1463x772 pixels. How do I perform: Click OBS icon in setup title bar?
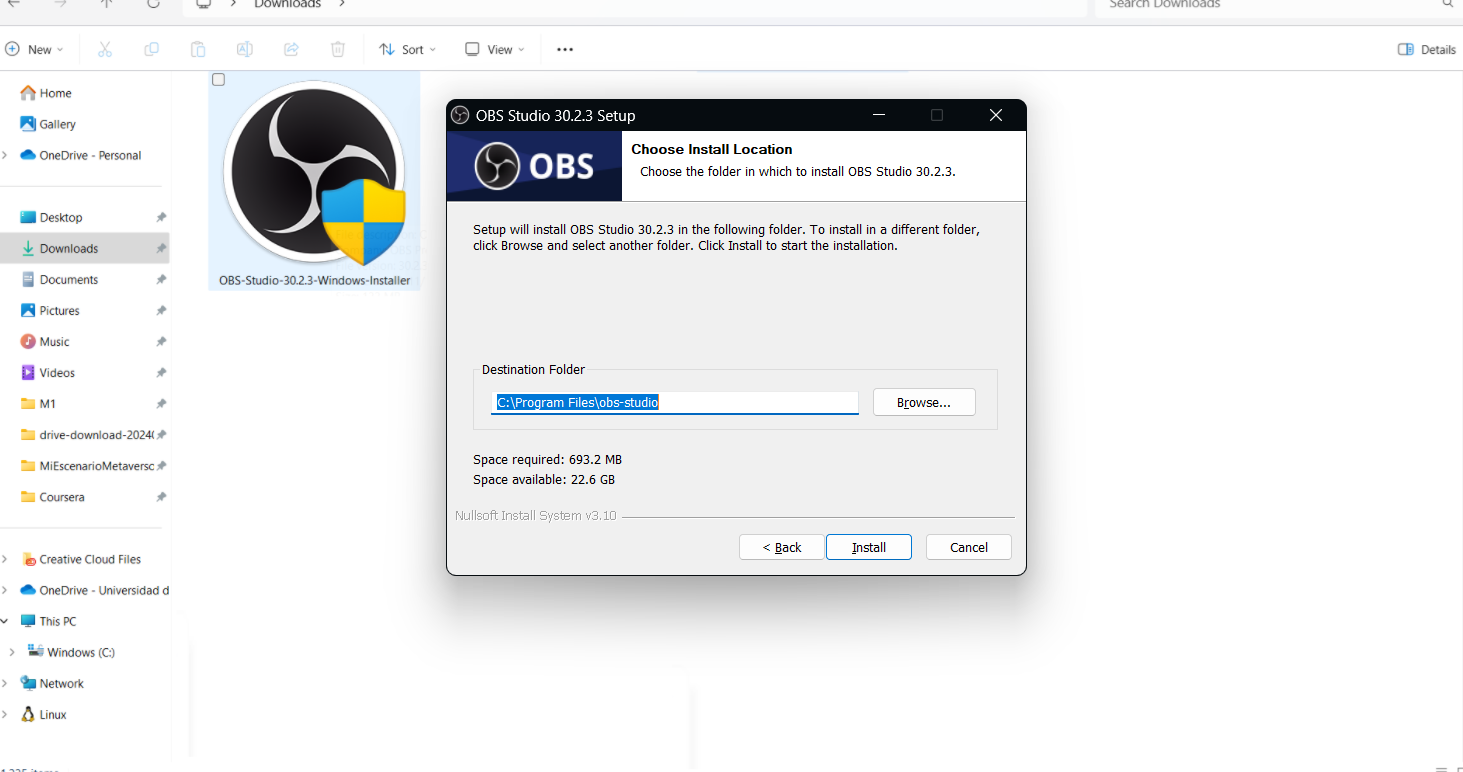click(x=460, y=115)
